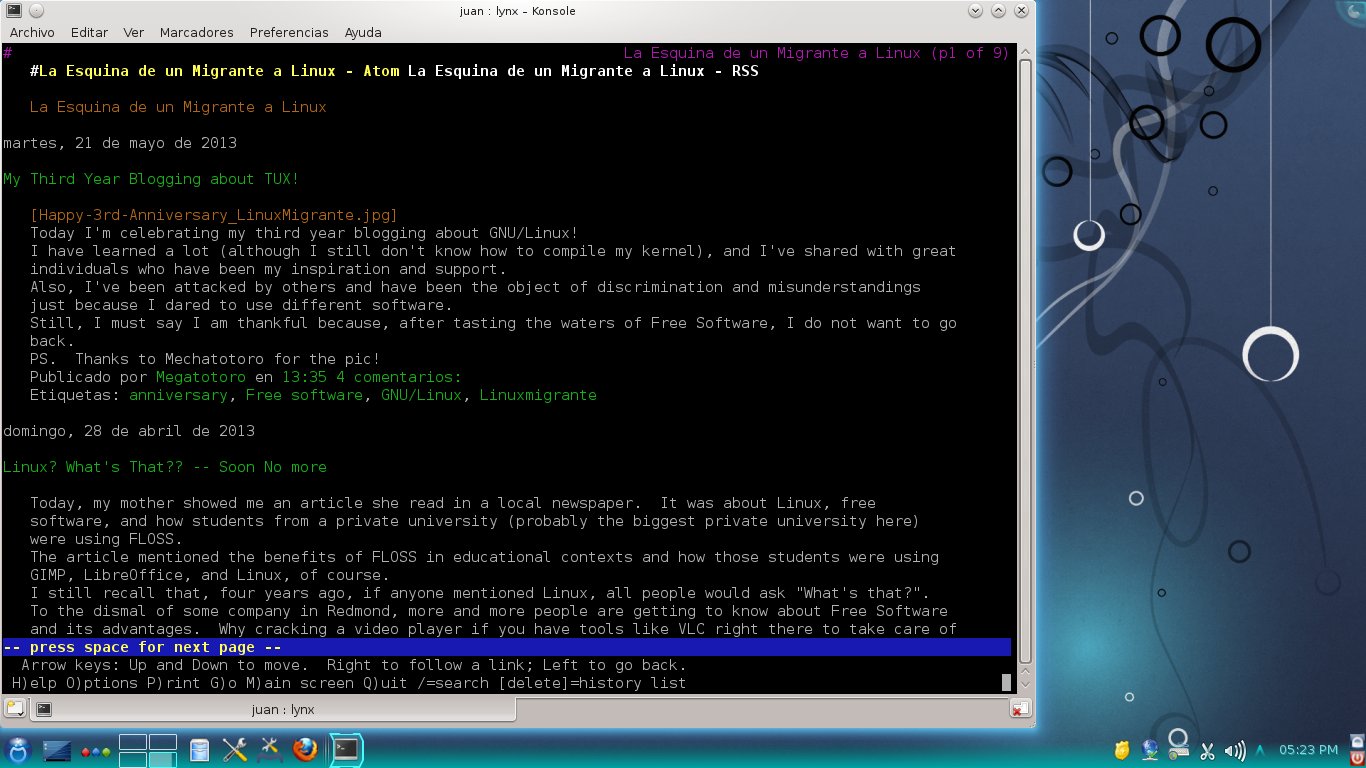Open the activities switcher with colored dots
Viewport: 1366px width, 768px height.
pyautogui.click(x=95, y=750)
